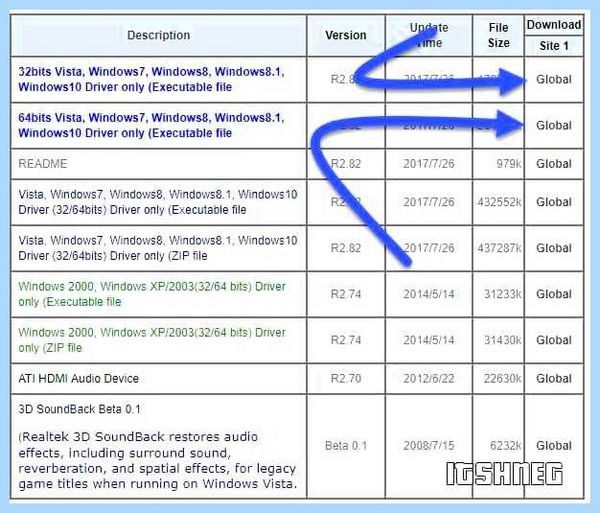600x513 pixels.
Task: Select Realtek 3D SoundBack description paragraph
Action: pos(158,460)
